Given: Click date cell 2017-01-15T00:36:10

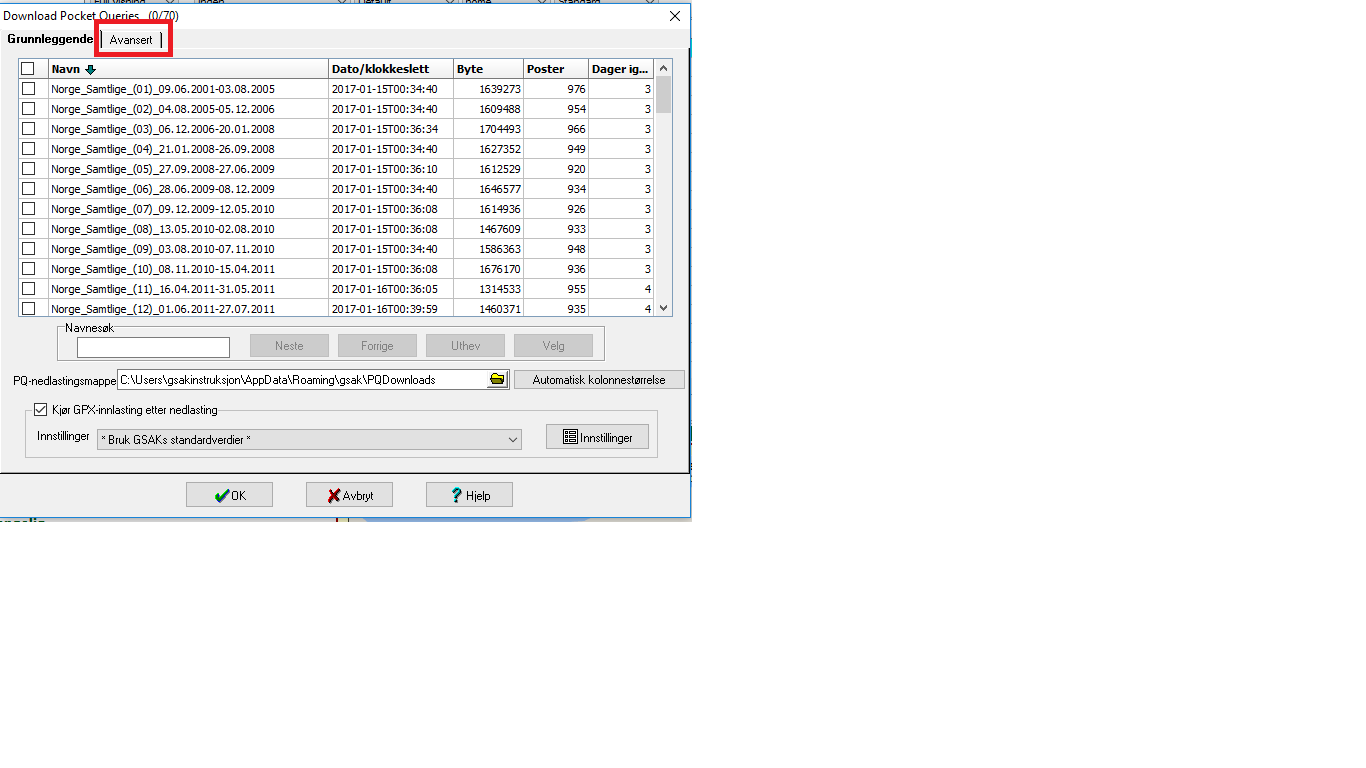Looking at the screenshot, I should click(385, 169).
